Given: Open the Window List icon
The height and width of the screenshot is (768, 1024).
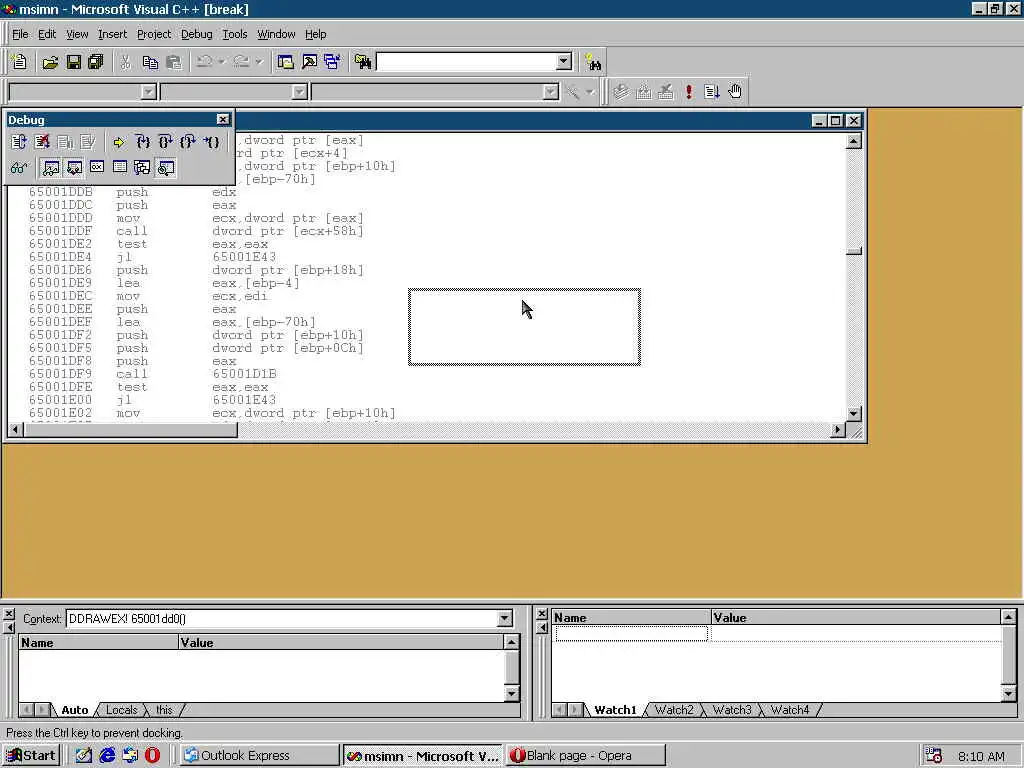Looking at the screenshot, I should (x=332, y=62).
